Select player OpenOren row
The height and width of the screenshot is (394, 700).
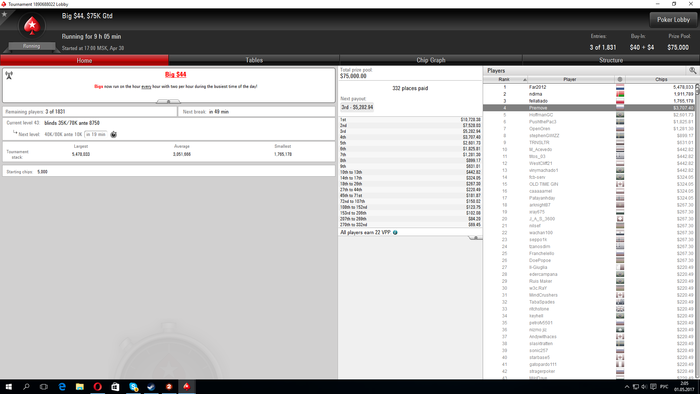coord(589,129)
